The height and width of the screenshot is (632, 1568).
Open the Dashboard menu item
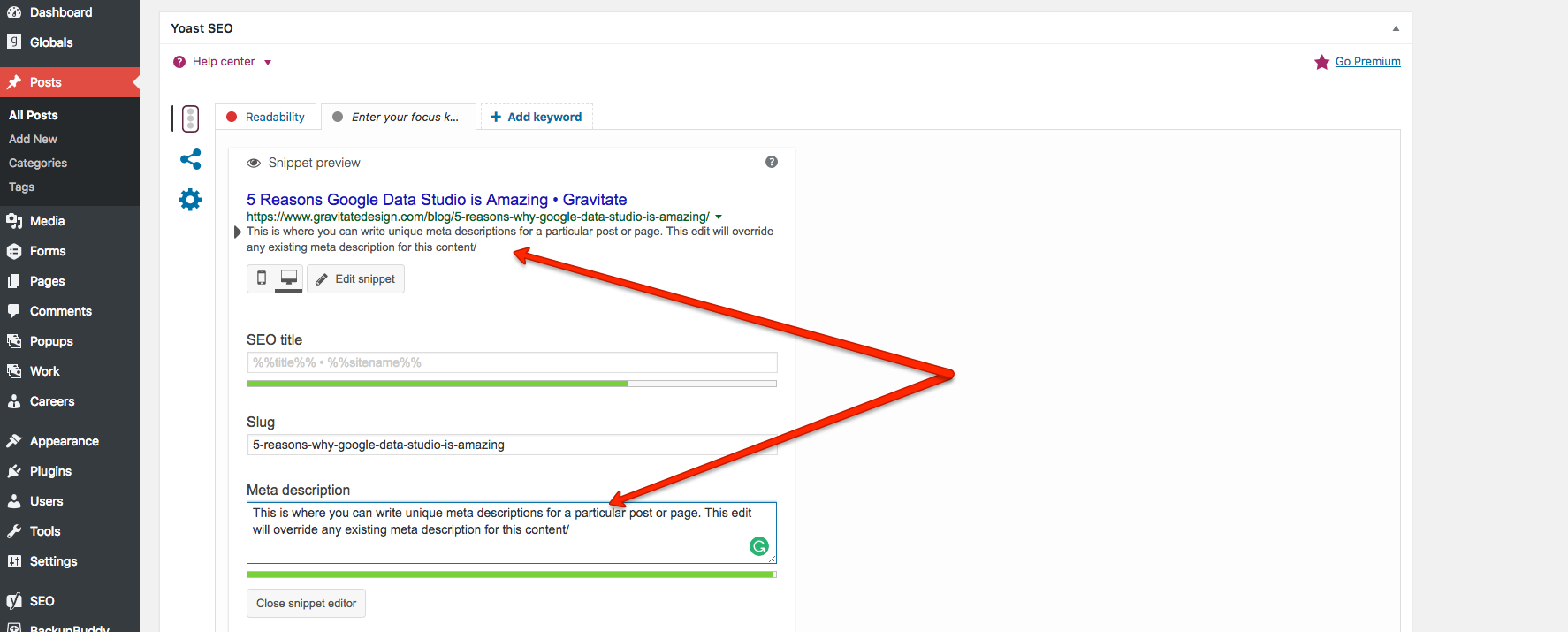70,12
